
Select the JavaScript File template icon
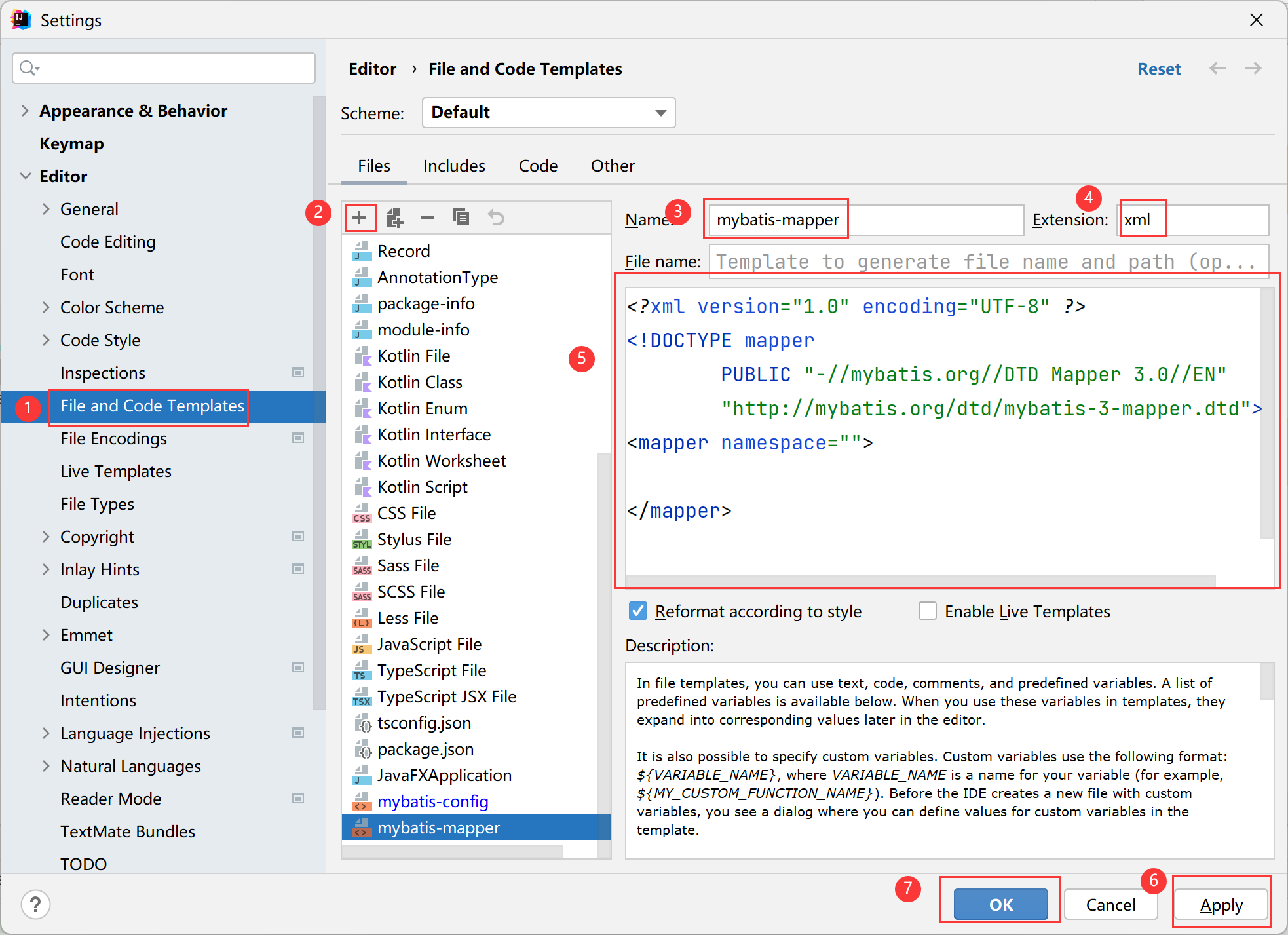click(362, 644)
